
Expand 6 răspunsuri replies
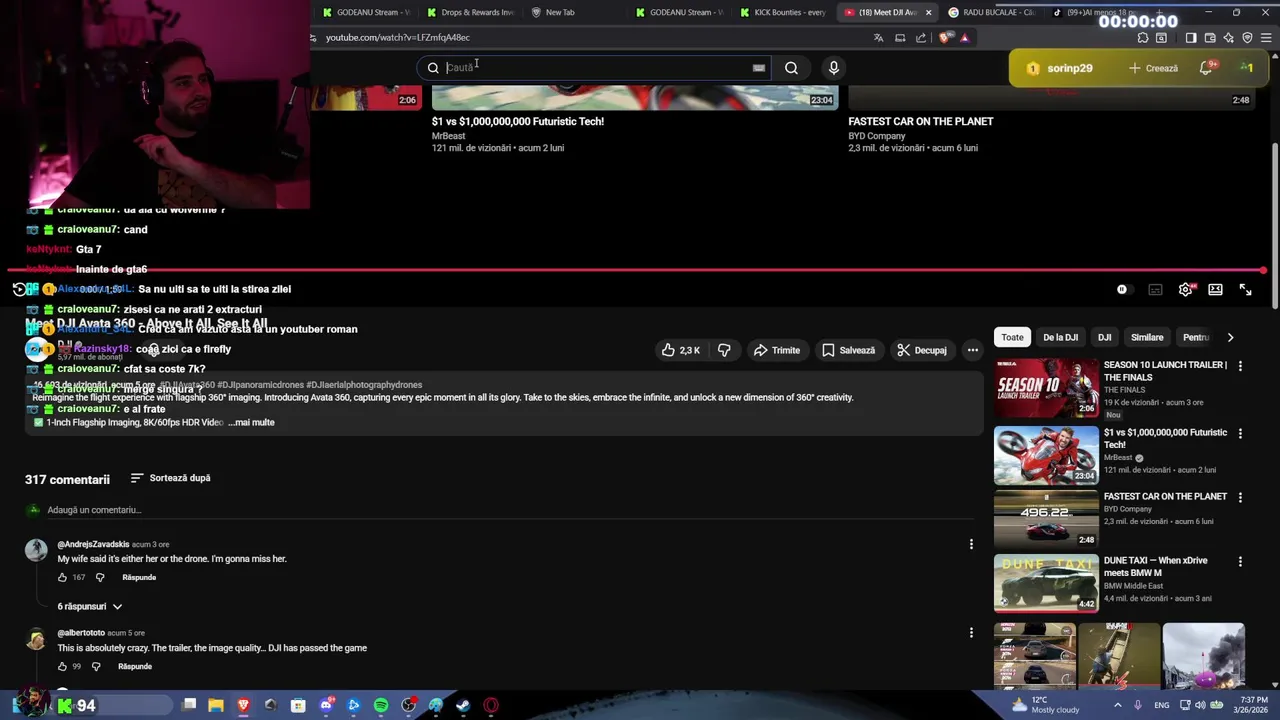coord(90,606)
